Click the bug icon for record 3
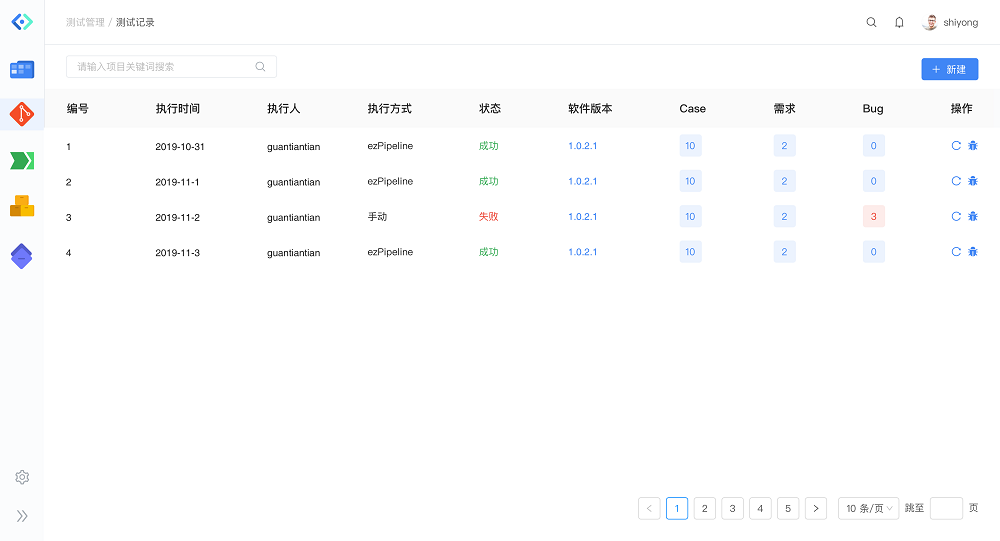 (973, 217)
